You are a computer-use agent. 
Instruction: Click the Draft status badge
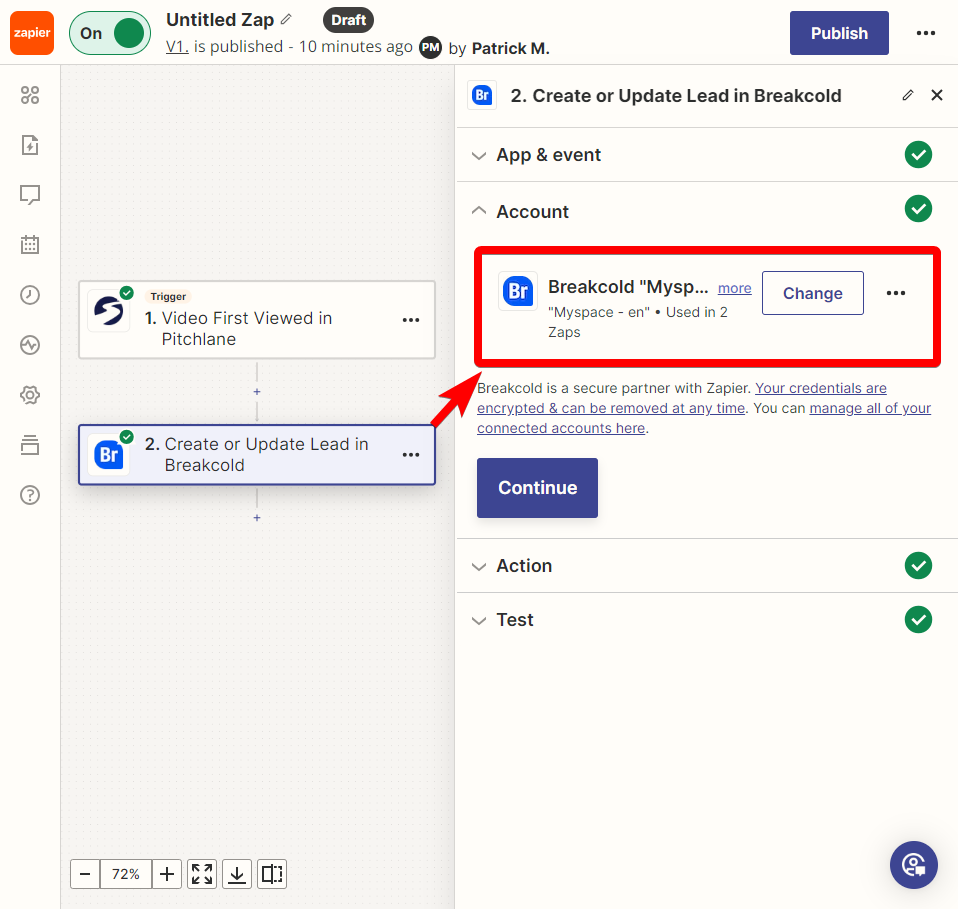coord(348,20)
